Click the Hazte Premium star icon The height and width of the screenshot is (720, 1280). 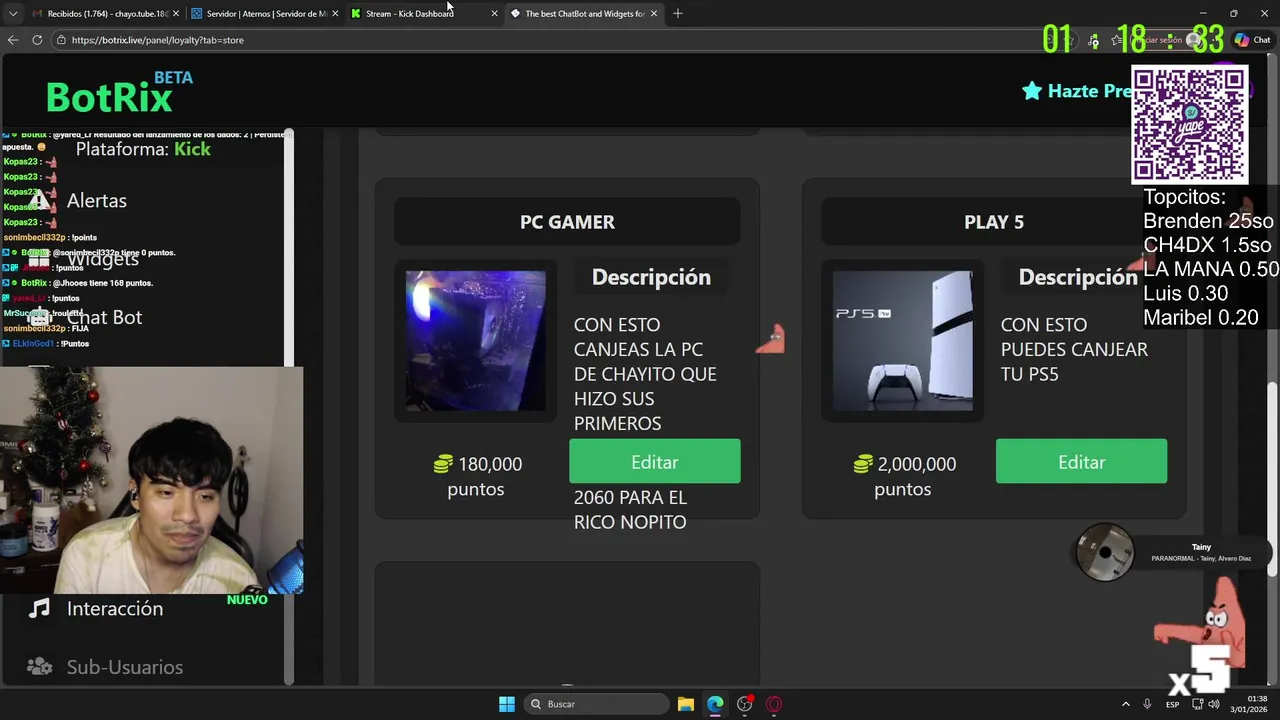click(1032, 91)
